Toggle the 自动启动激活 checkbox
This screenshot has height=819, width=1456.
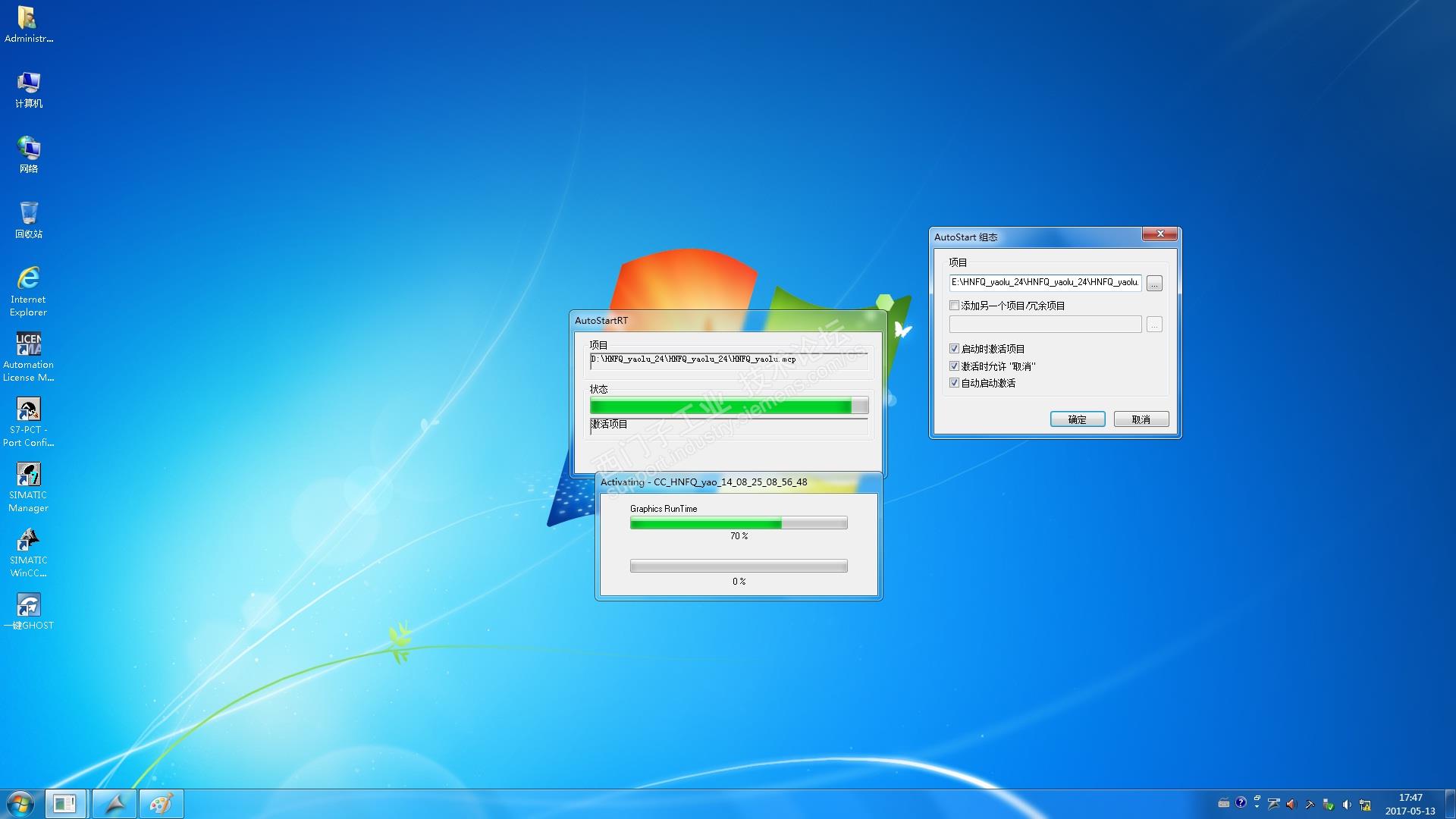click(x=954, y=383)
